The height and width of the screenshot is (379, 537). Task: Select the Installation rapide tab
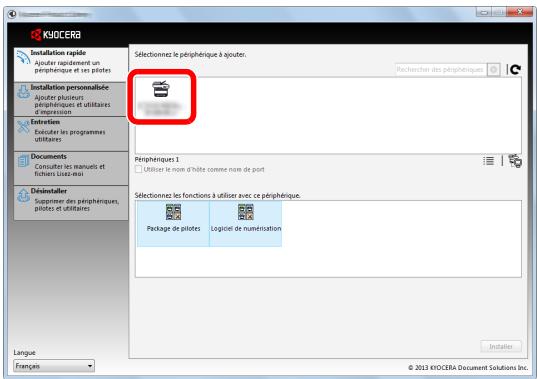pyautogui.click(x=71, y=64)
